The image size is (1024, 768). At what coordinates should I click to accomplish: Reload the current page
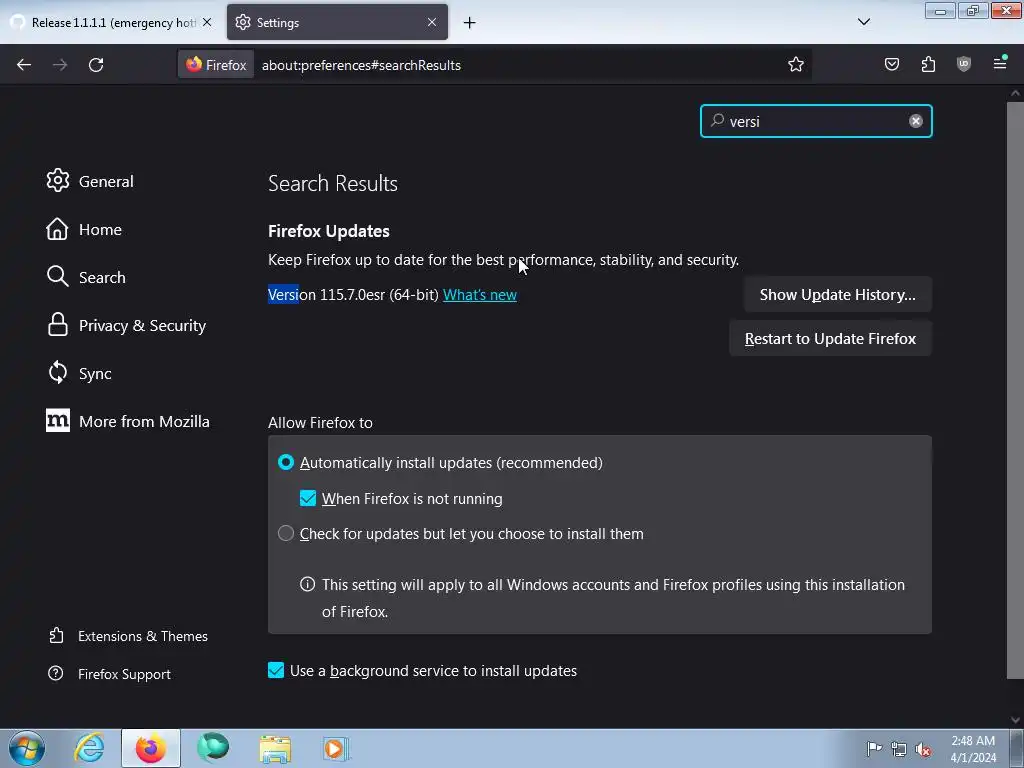pos(96,65)
